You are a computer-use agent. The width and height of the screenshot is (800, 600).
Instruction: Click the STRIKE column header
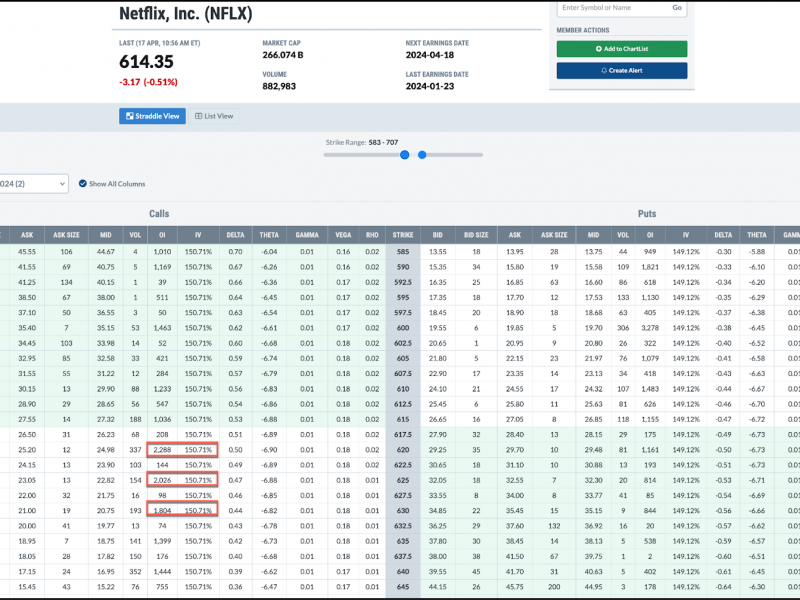(x=403, y=235)
